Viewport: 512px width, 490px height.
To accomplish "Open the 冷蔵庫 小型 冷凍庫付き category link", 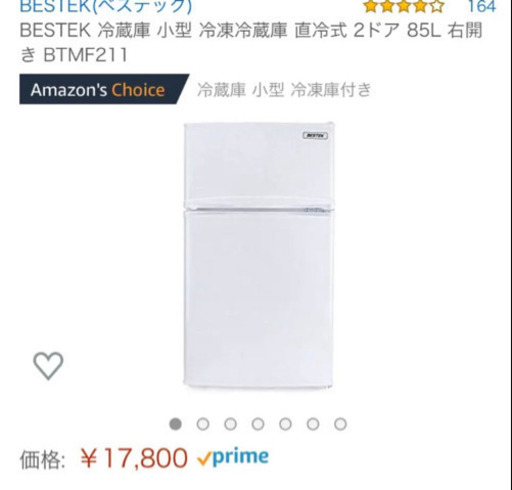I will click(284, 90).
